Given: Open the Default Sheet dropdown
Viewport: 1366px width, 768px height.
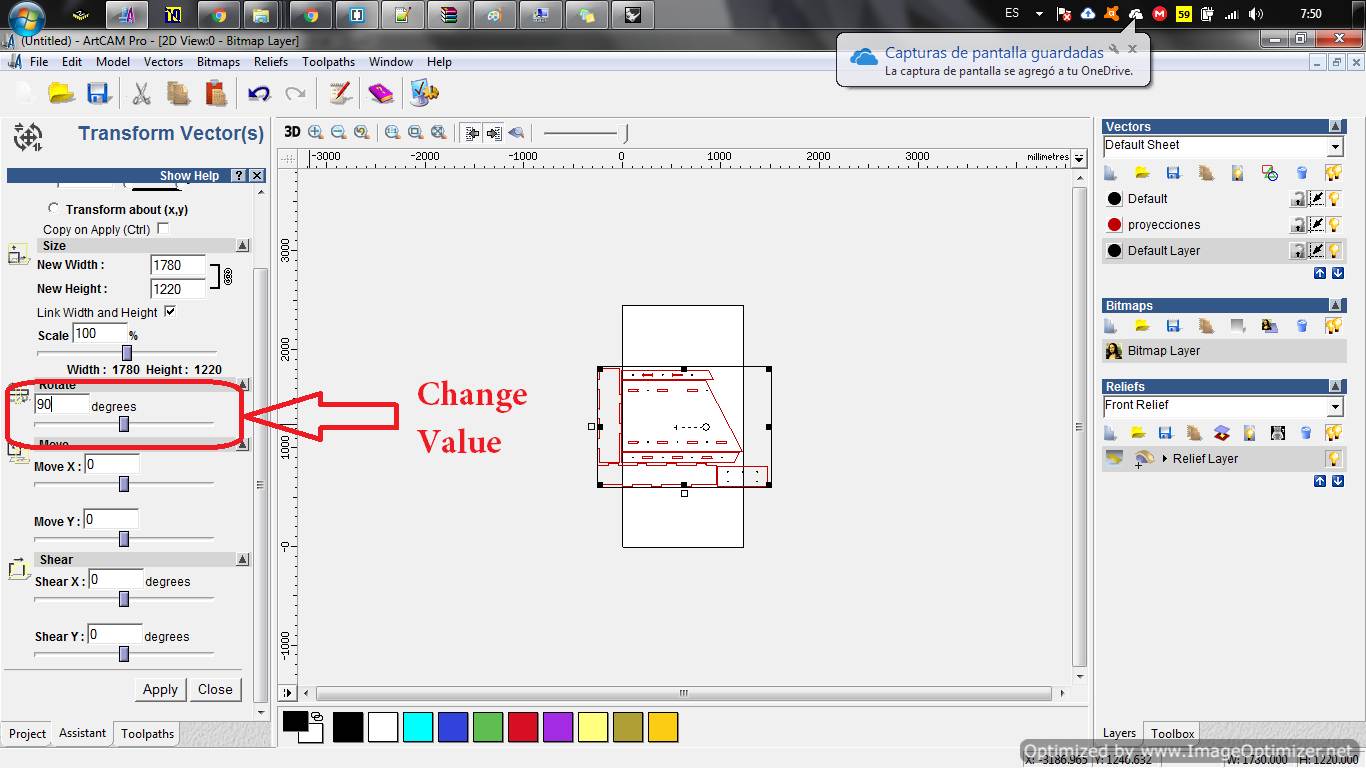Looking at the screenshot, I should click(x=1335, y=146).
